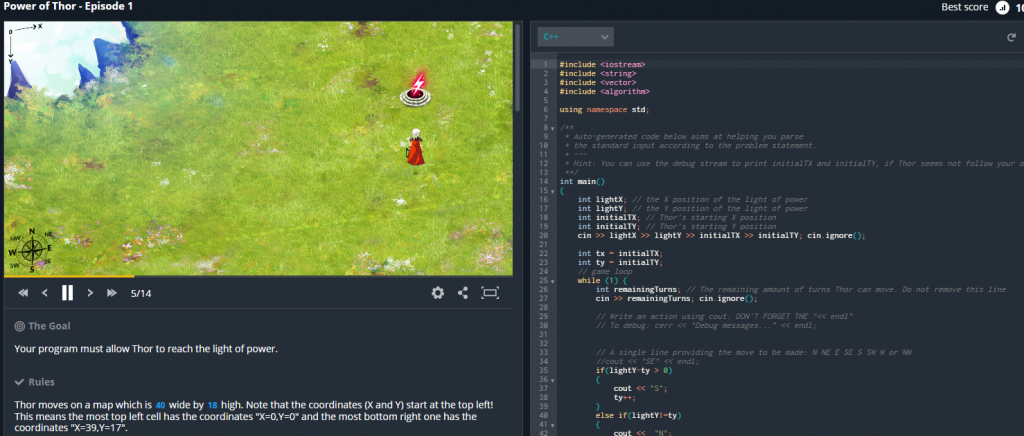This screenshot has width=1024, height=436.
Task: Click the Best score label
Action: [x=965, y=7]
